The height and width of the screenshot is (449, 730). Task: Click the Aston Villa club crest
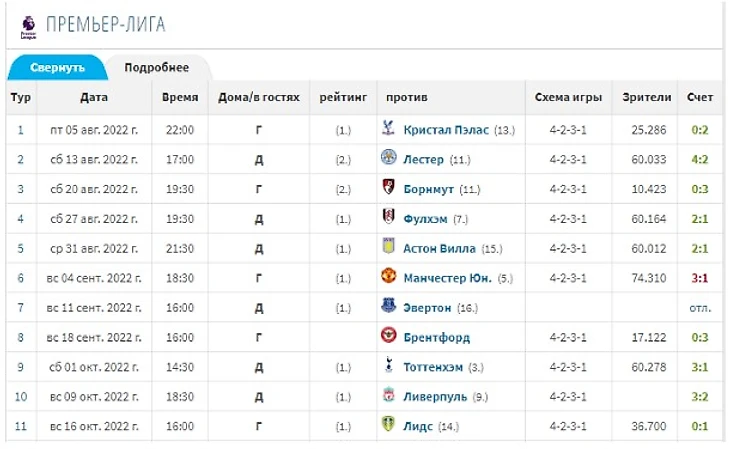point(388,248)
